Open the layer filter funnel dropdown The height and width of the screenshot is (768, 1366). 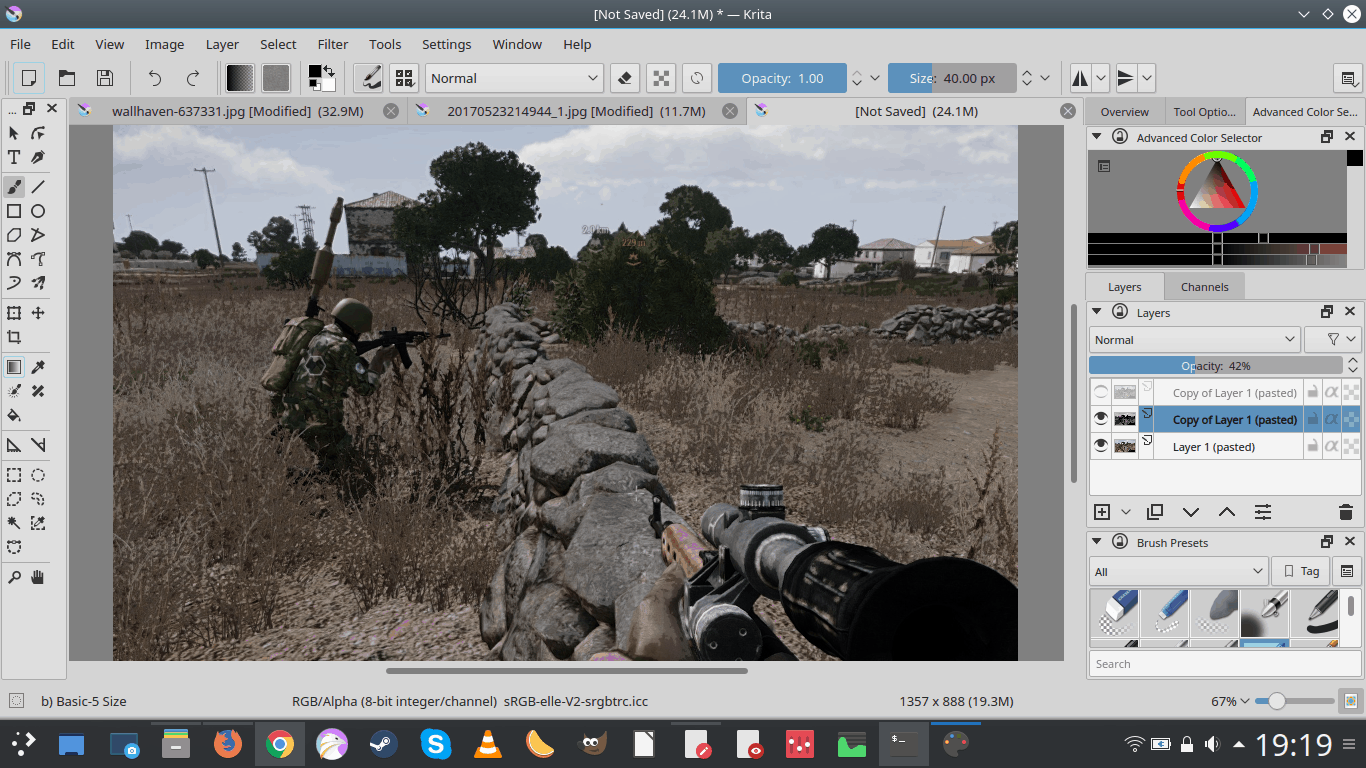pyautogui.click(x=1333, y=340)
